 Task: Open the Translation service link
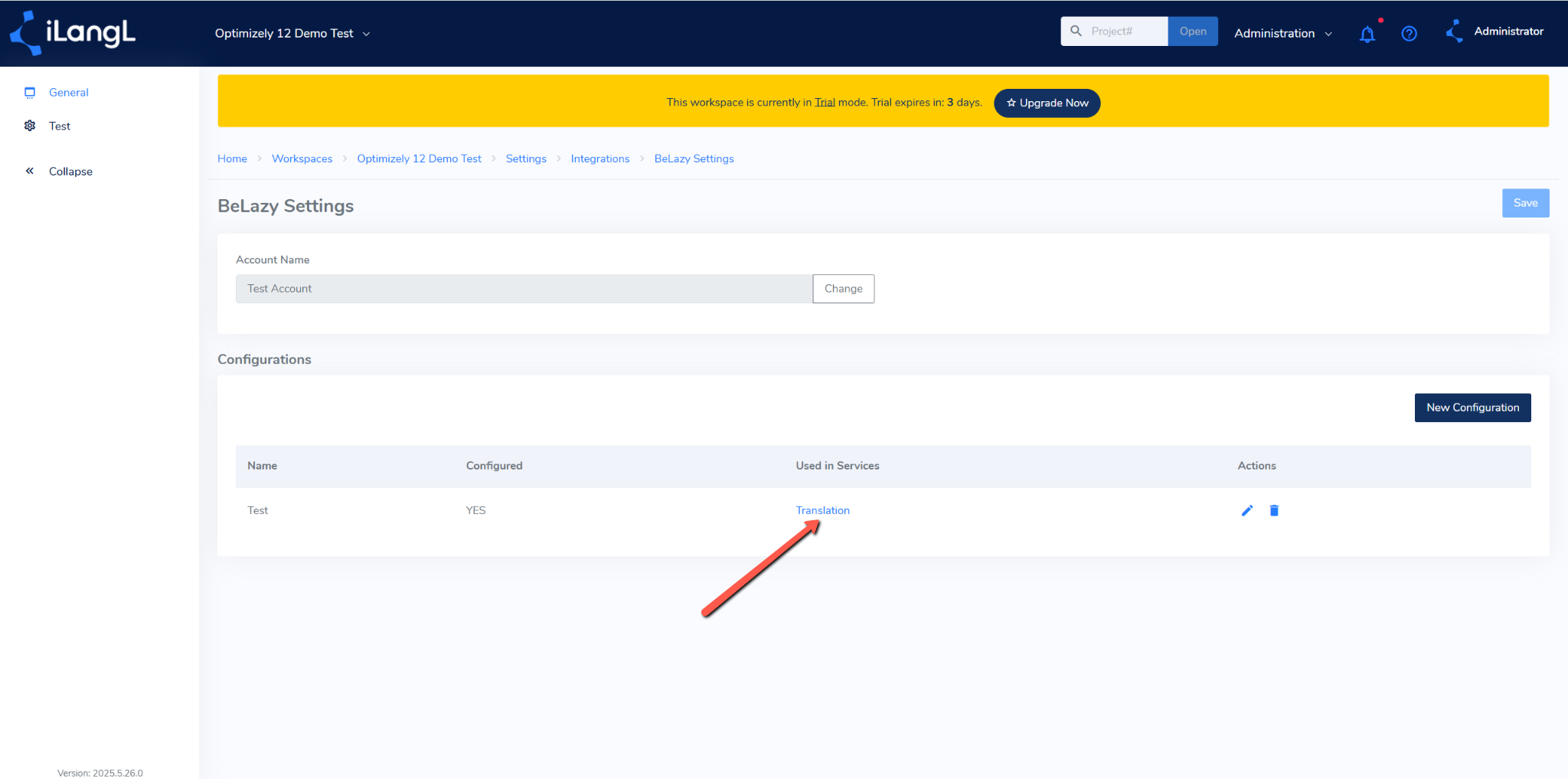point(822,510)
